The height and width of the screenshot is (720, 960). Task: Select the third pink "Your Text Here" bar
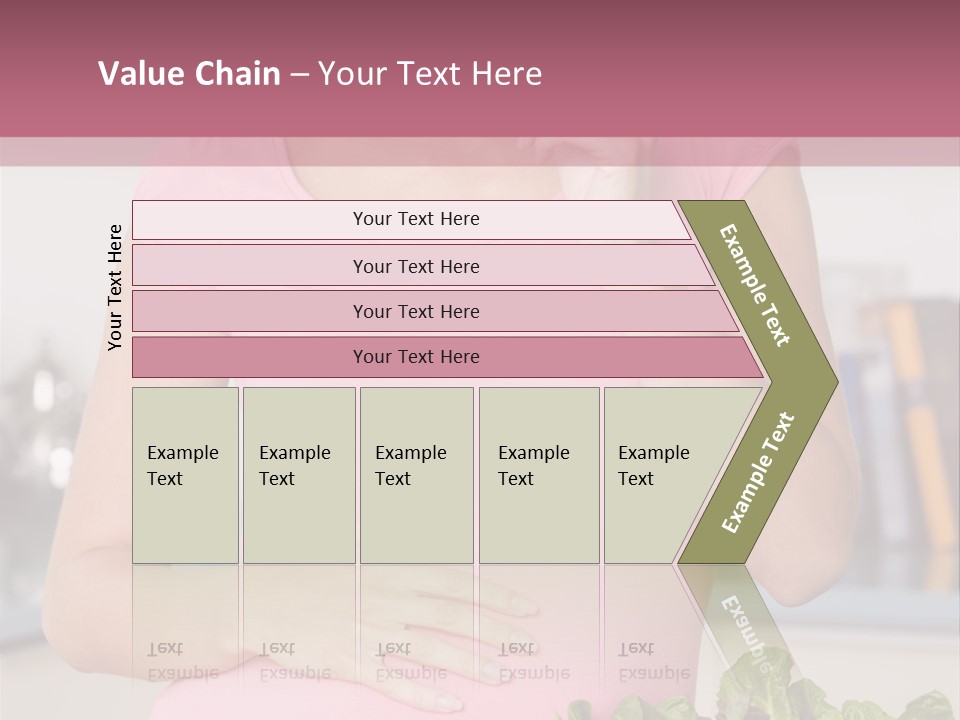[415, 311]
